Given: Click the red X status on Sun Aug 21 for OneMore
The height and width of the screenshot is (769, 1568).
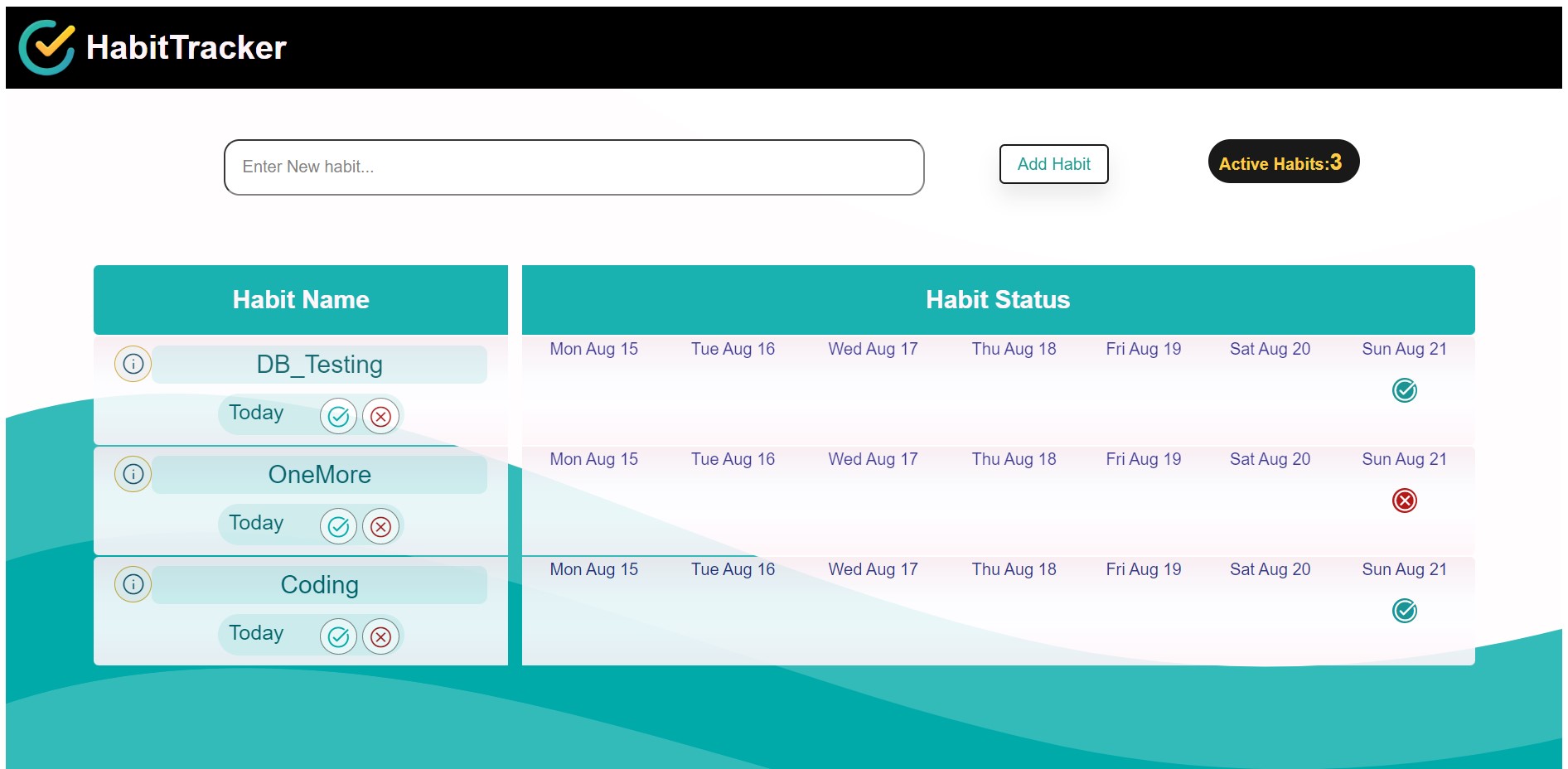Looking at the screenshot, I should 1404,501.
